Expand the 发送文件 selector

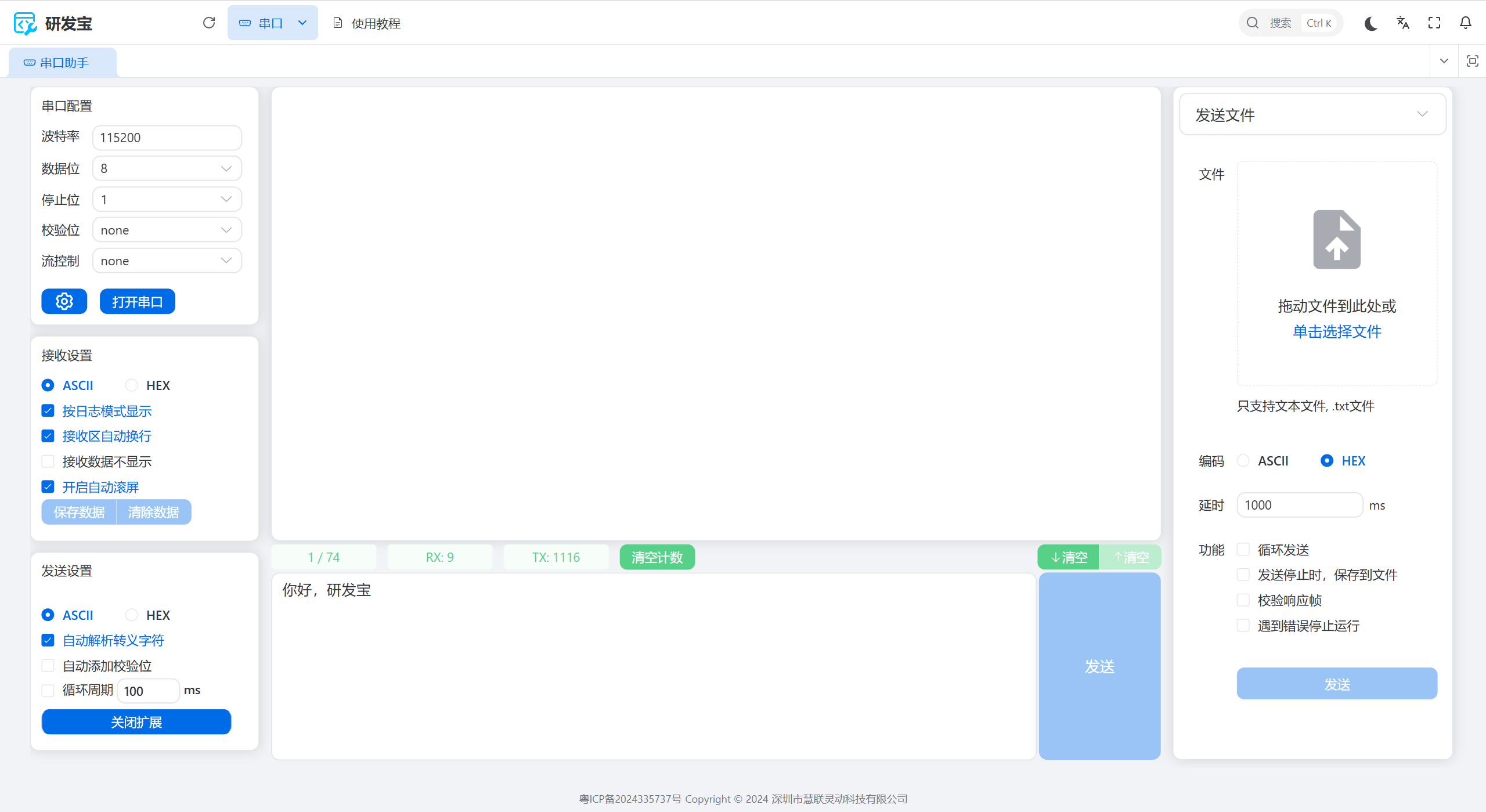click(1312, 114)
